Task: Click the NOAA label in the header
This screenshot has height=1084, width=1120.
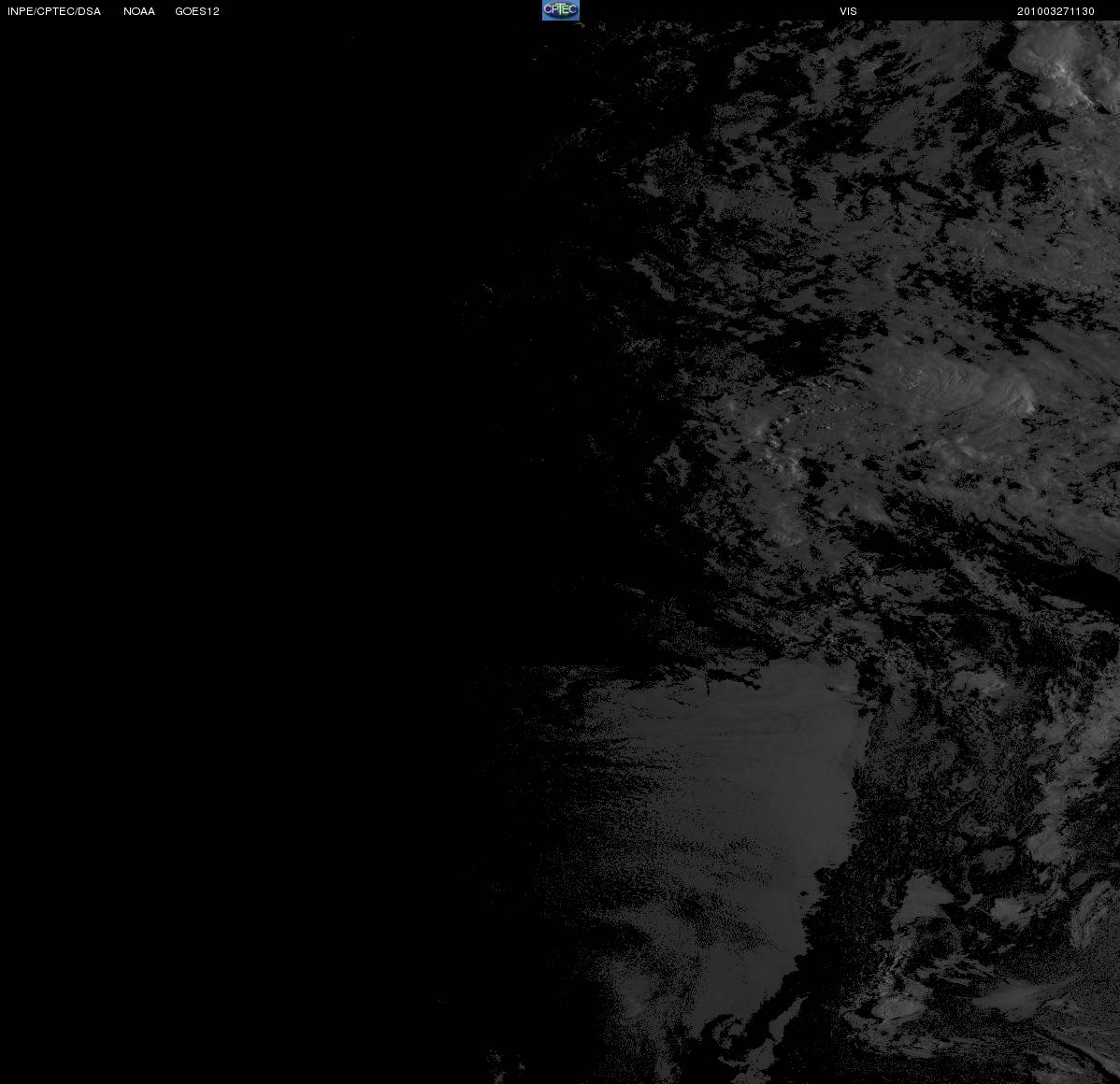Action: [139, 11]
